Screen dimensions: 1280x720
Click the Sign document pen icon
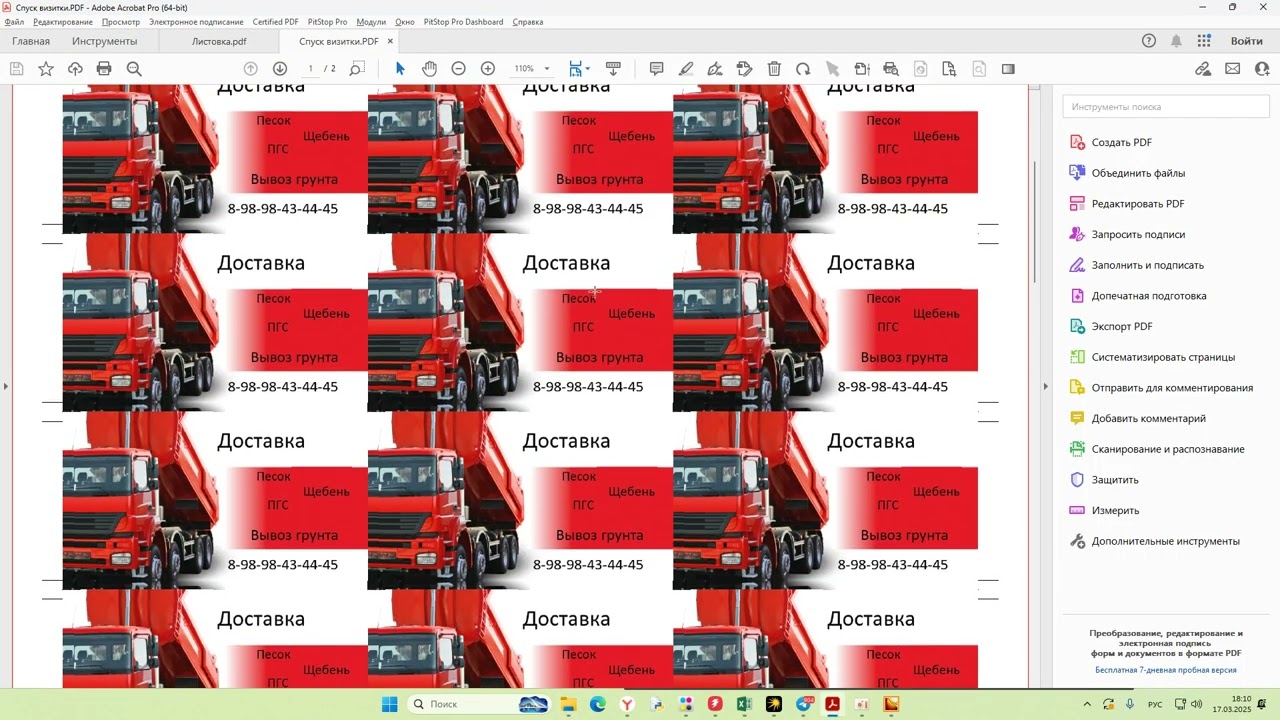click(715, 69)
